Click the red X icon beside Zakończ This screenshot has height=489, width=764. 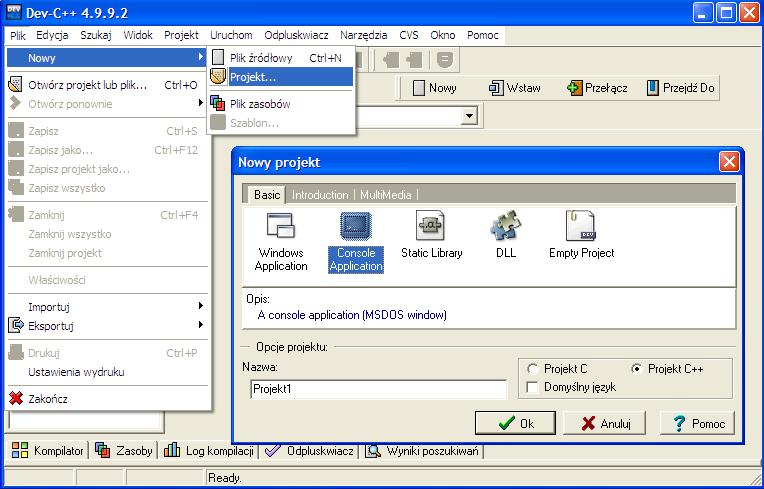[16, 398]
